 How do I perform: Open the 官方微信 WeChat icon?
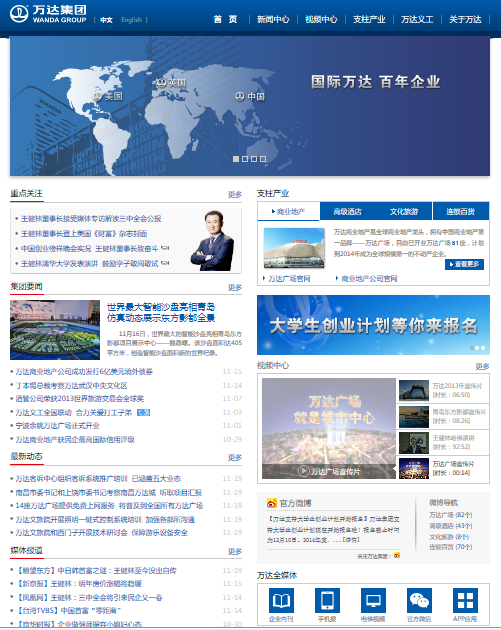[419, 600]
